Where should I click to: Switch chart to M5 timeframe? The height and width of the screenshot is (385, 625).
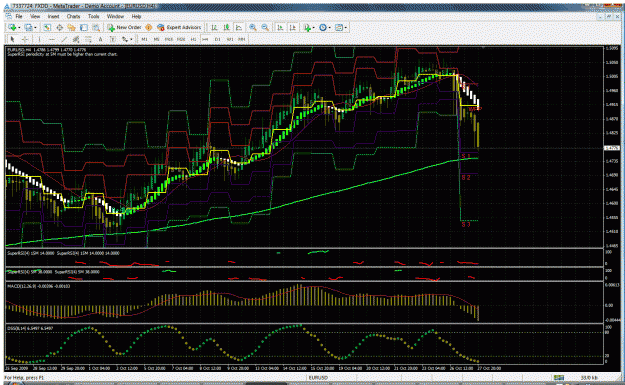(157, 39)
